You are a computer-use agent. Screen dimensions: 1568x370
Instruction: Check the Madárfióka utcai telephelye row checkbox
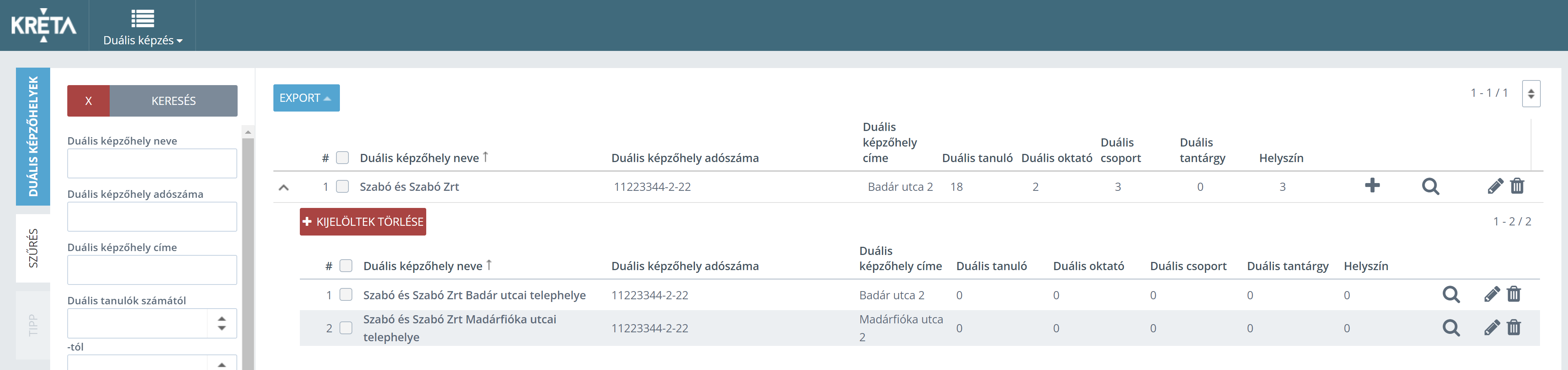tap(346, 328)
